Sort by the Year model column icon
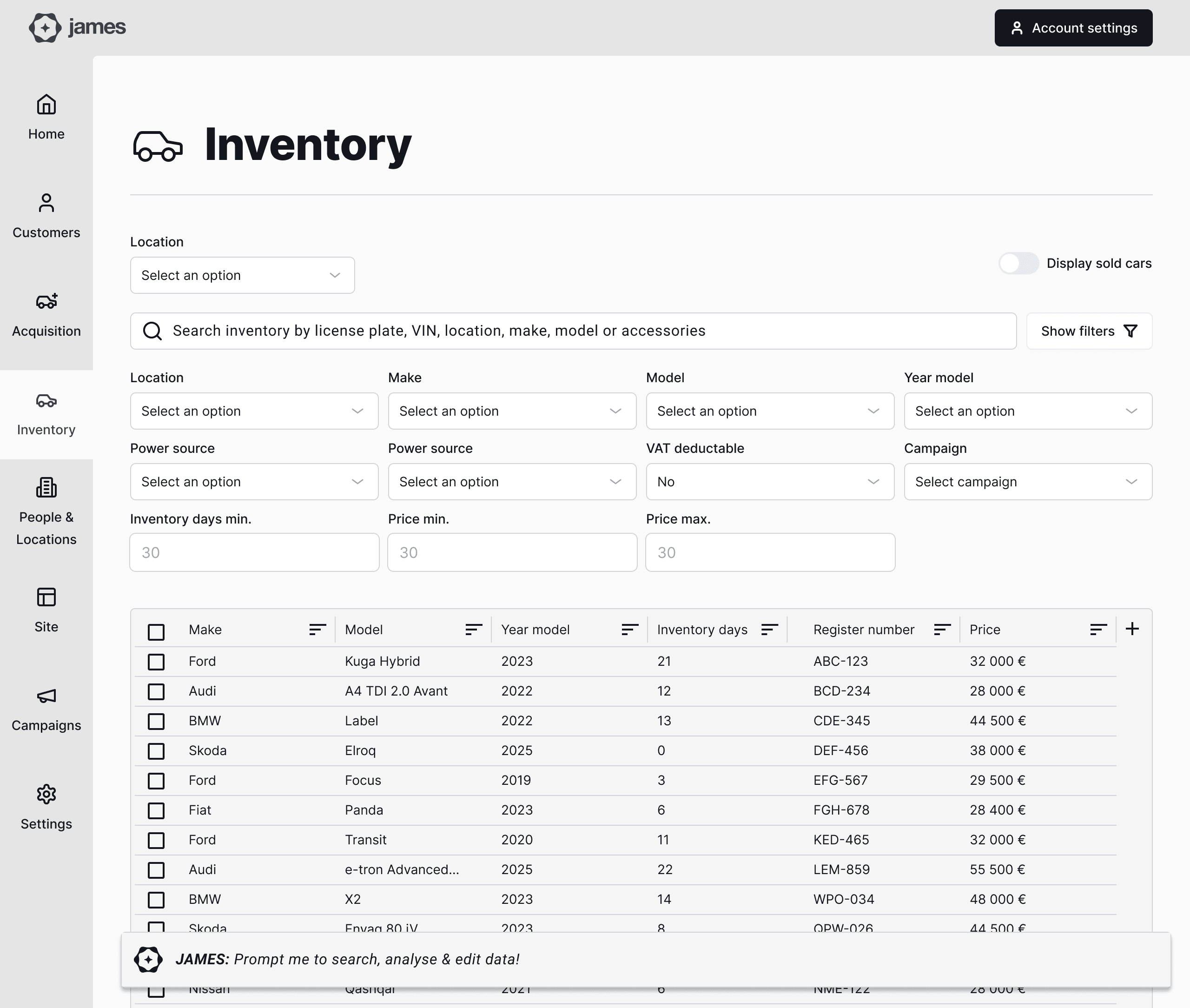Screen dimensions: 1190x1008 pos(629,630)
